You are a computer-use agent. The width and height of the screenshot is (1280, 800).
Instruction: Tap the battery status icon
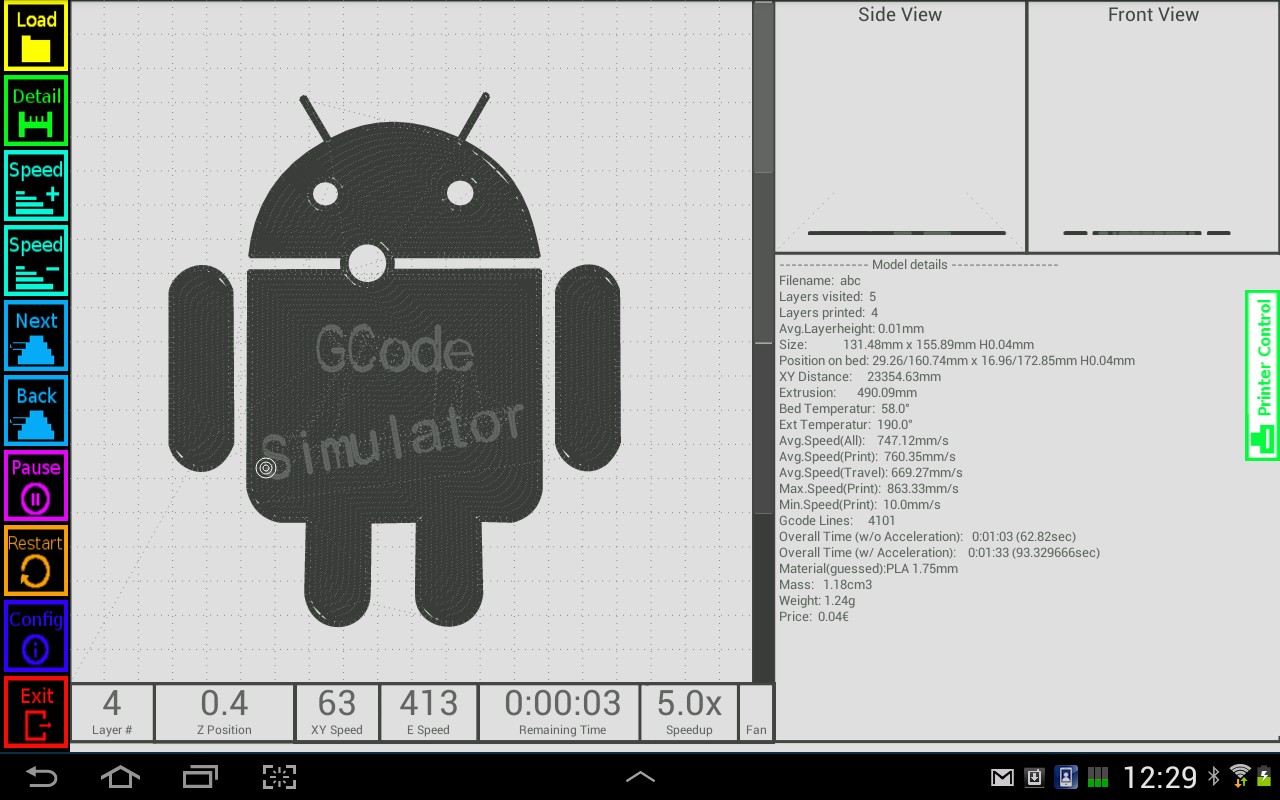[x=1264, y=776]
